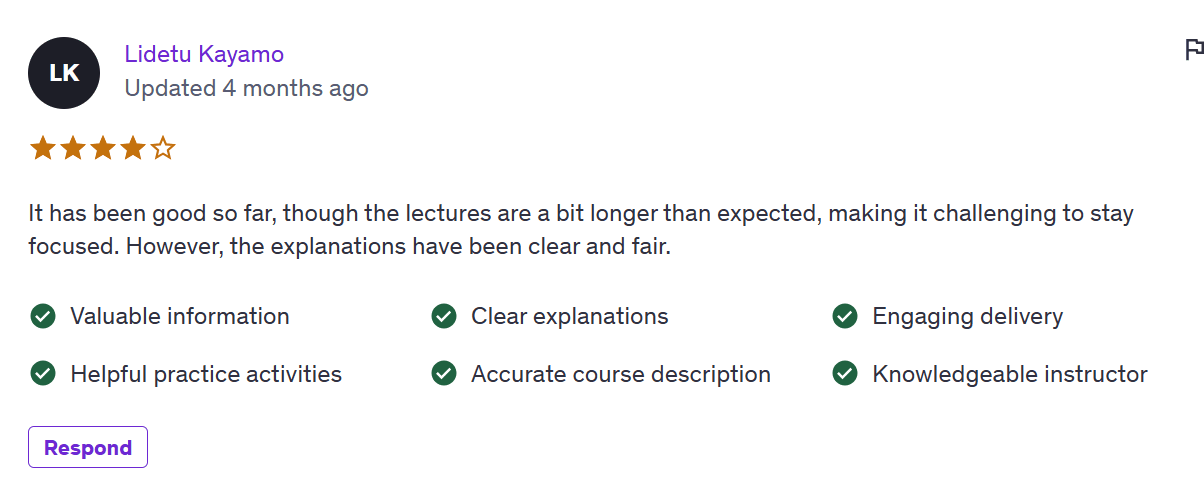Click the second rating star
This screenshot has width=1204, height=481.
(x=72, y=149)
